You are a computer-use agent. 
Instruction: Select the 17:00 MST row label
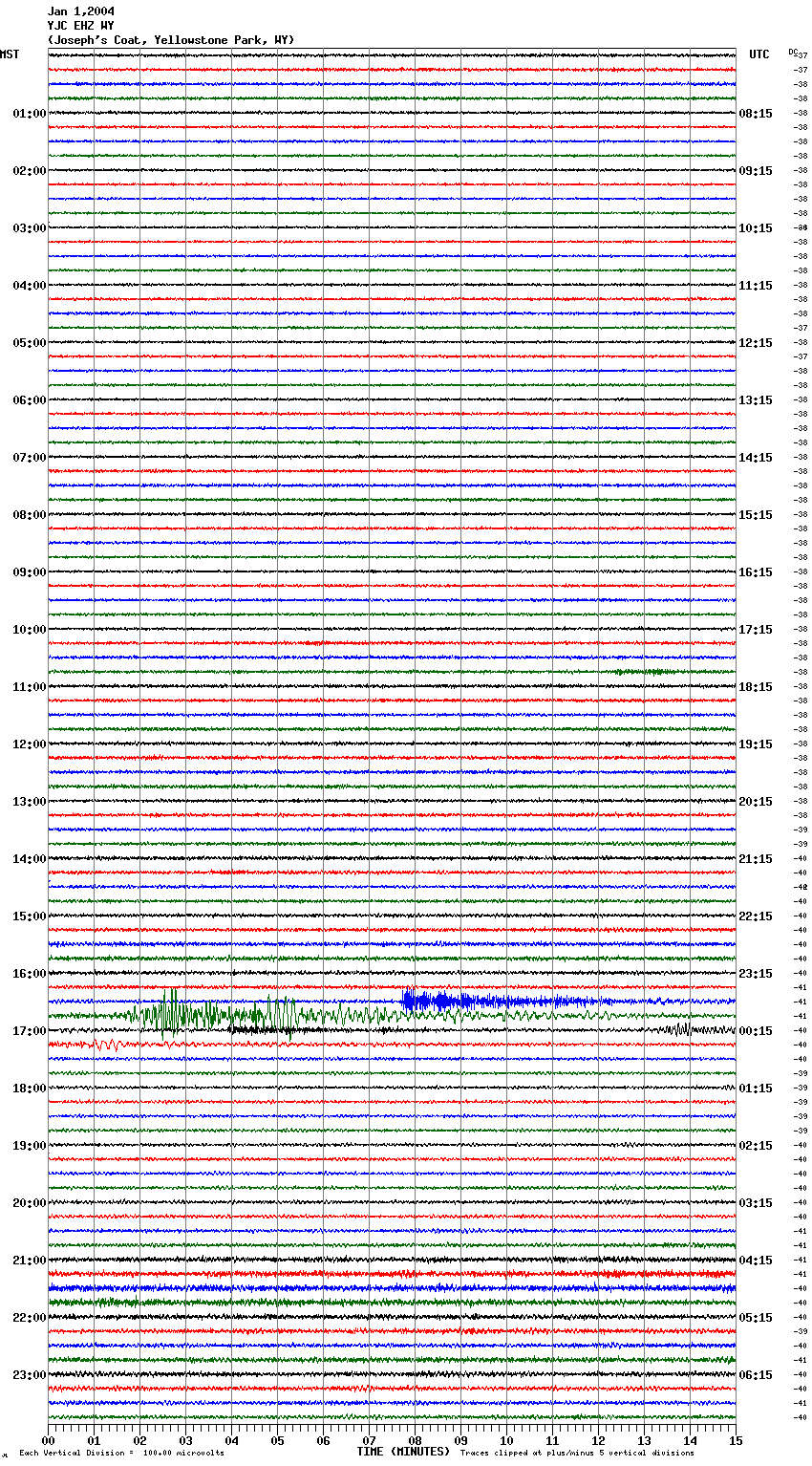pyautogui.click(x=30, y=1031)
